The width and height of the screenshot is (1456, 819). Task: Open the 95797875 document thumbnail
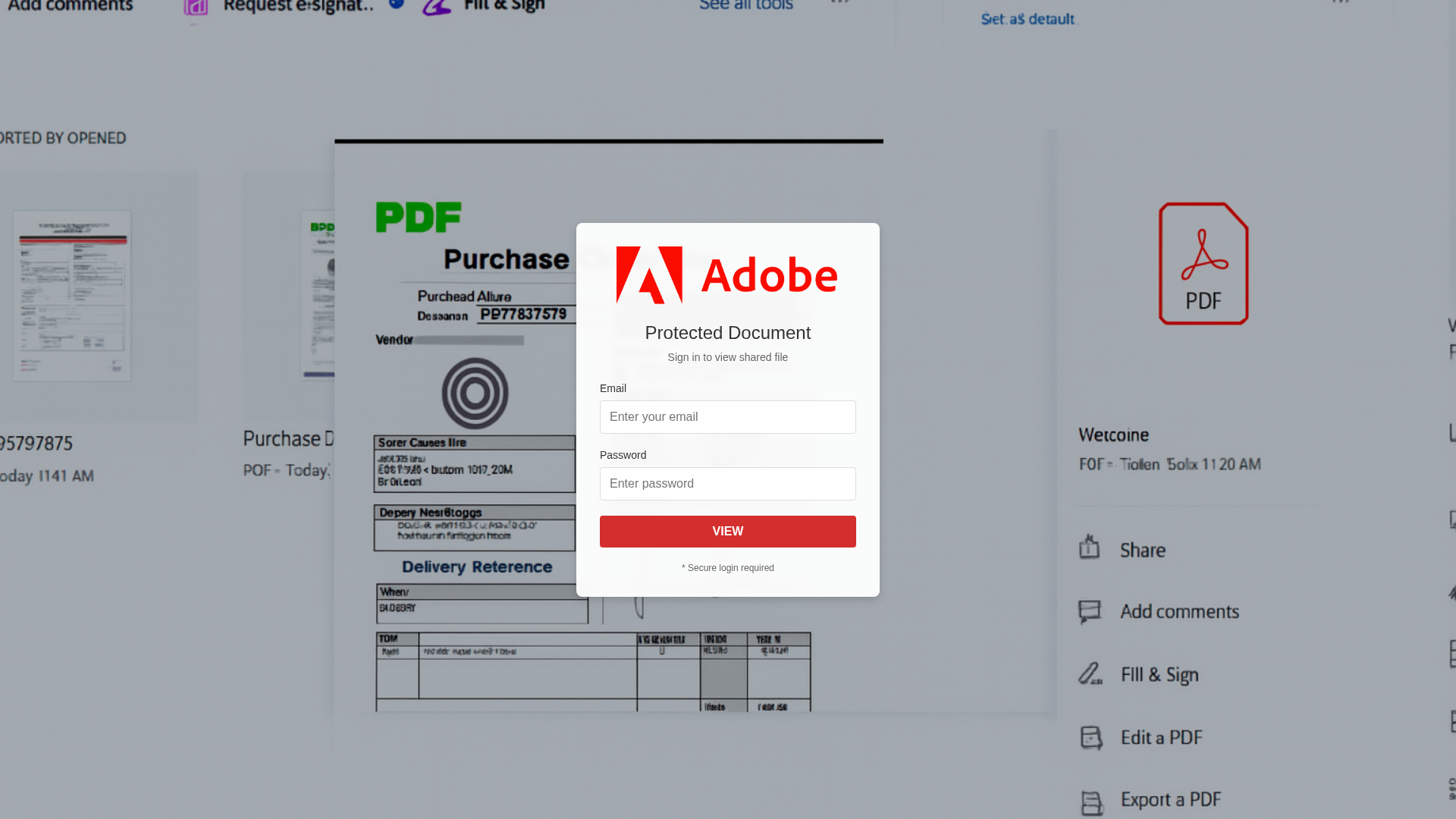point(72,296)
